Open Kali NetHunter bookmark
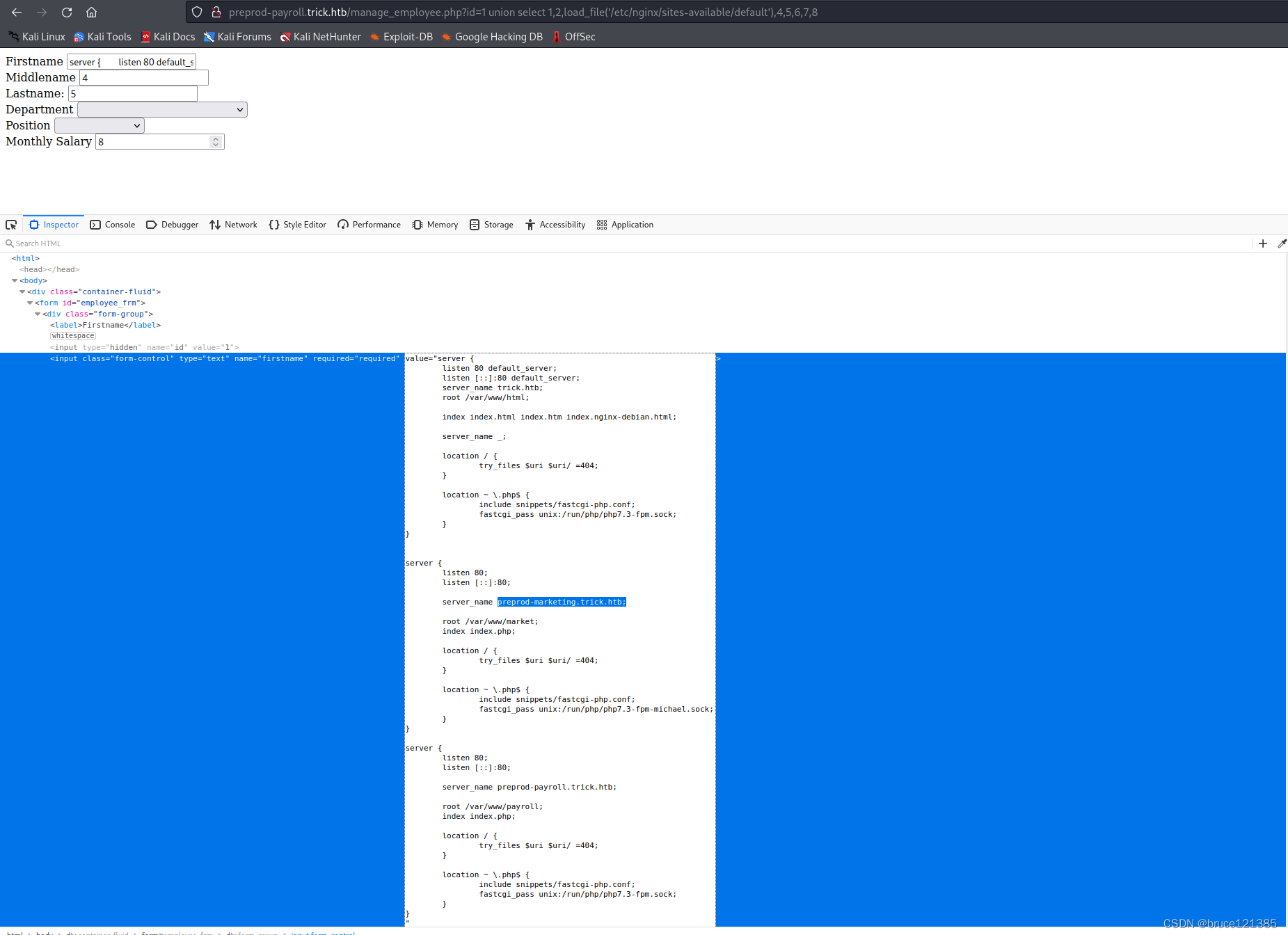This screenshot has width=1288, height=935. point(320,37)
